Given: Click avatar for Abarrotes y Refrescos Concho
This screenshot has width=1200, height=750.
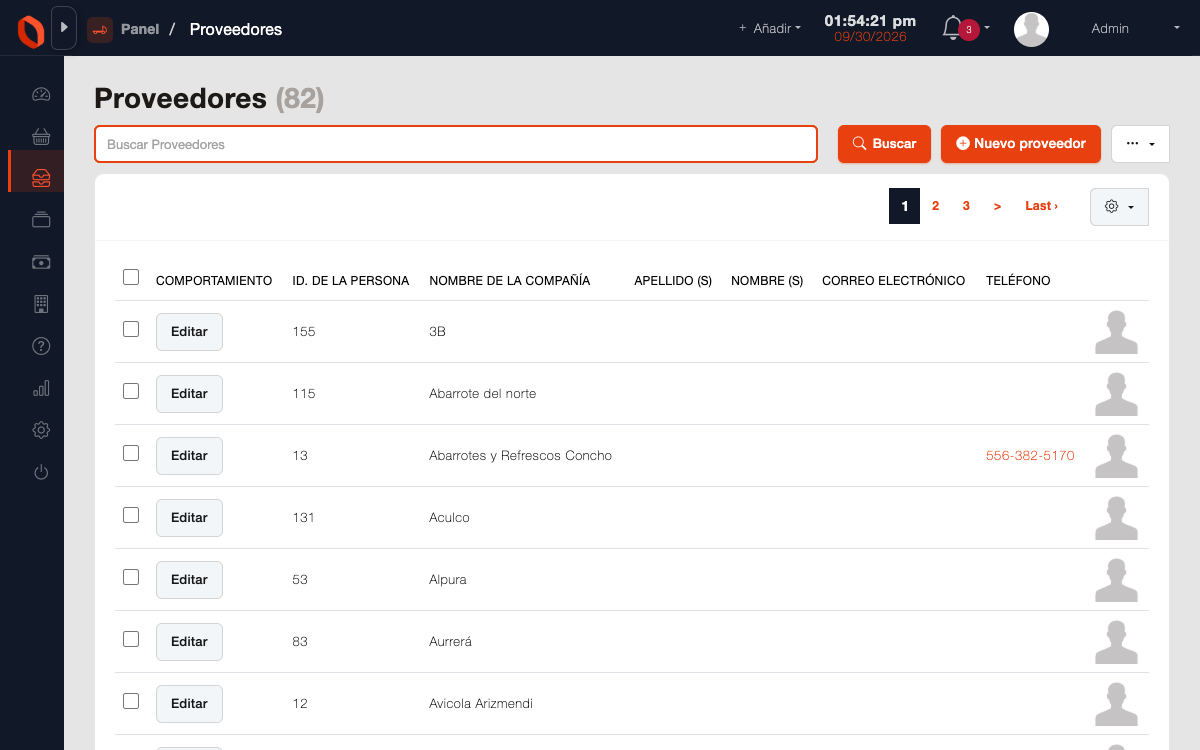Looking at the screenshot, I should (x=1116, y=456).
